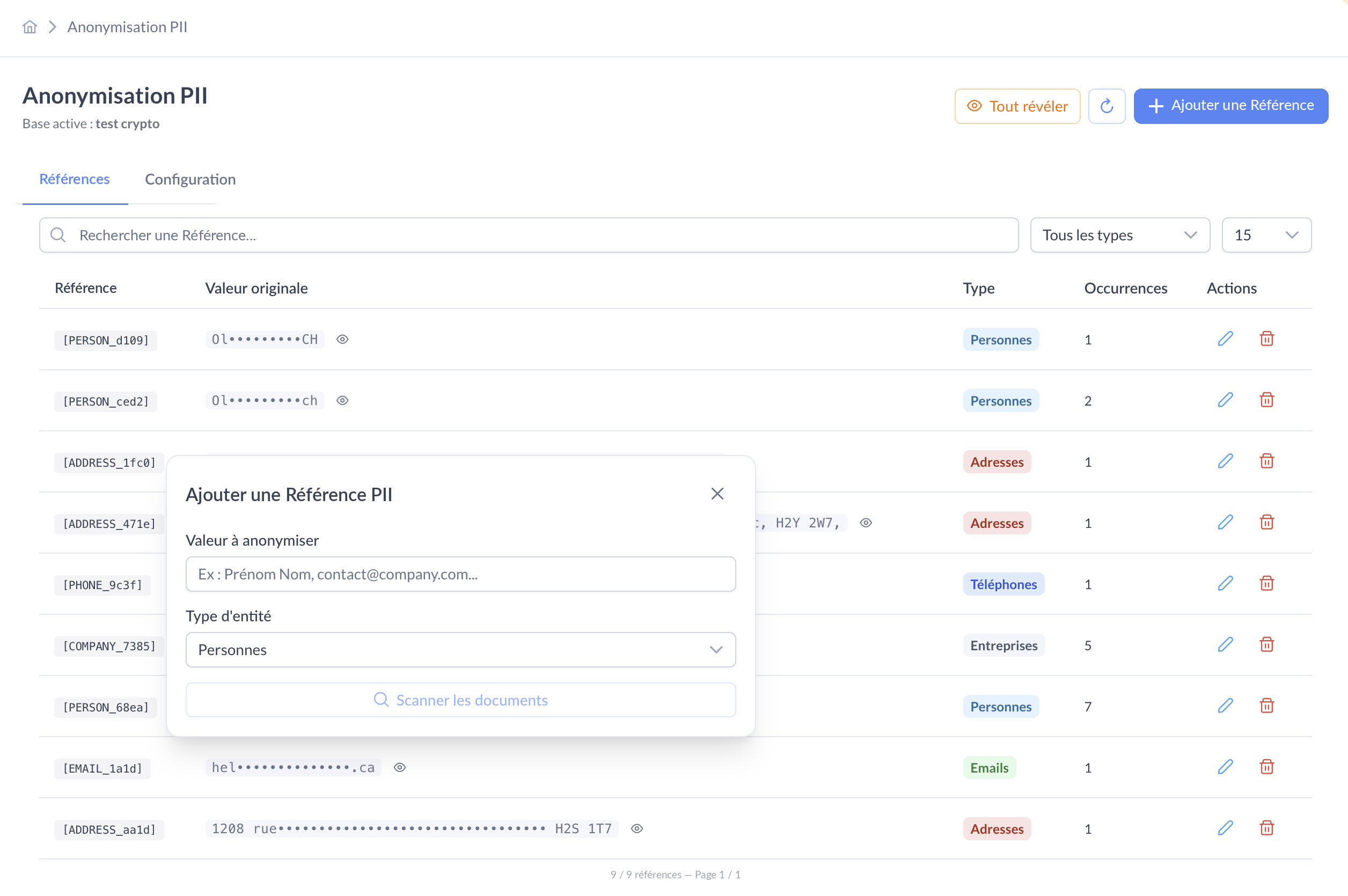
Task: Click the Tout révéler button
Action: 1017,106
